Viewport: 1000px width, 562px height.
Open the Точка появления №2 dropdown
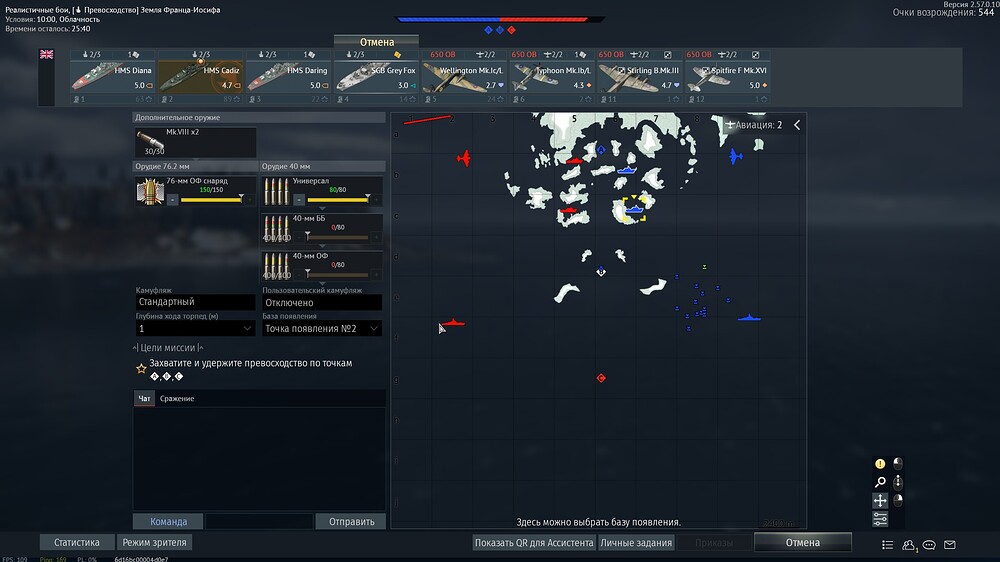coord(322,329)
